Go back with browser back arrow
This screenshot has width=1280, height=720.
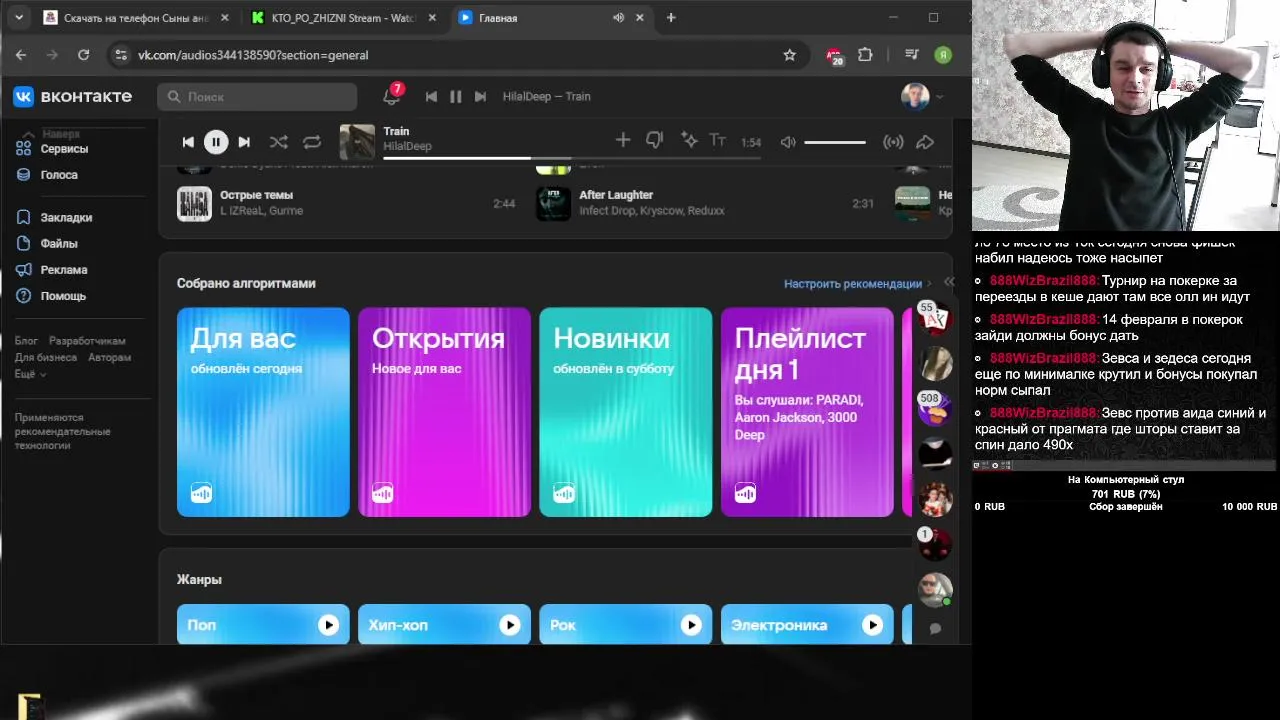(21, 55)
